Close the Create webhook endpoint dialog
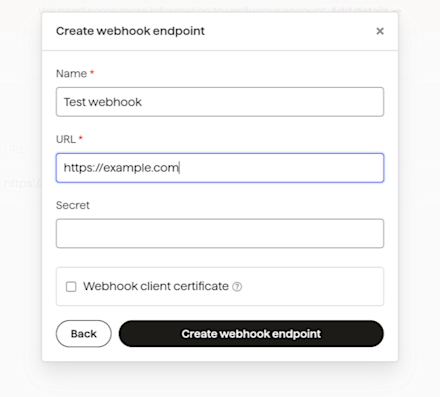 click(x=380, y=31)
